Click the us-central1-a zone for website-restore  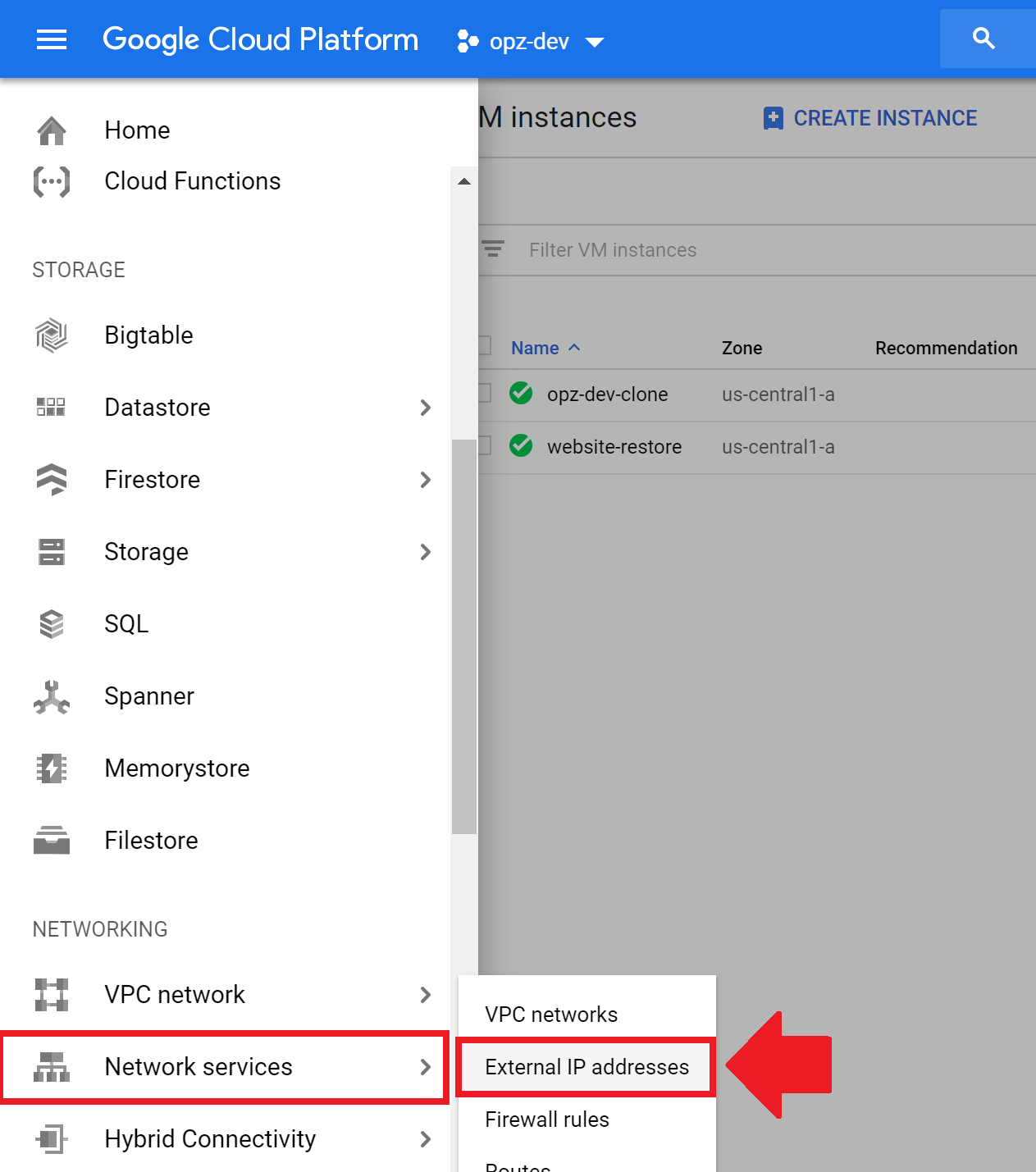[x=778, y=447]
